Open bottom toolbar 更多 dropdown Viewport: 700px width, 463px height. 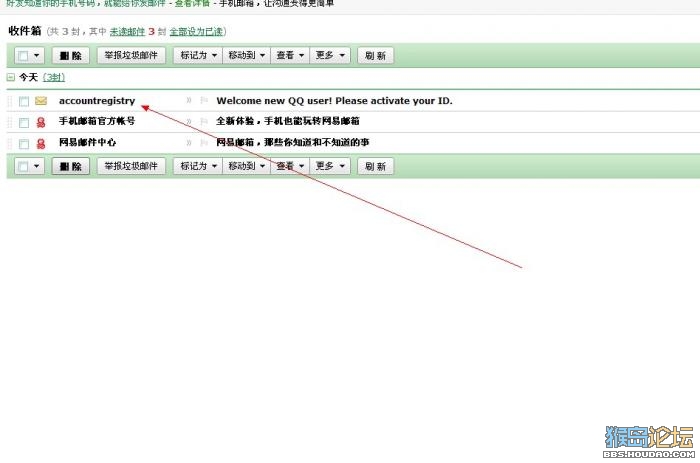(x=330, y=166)
